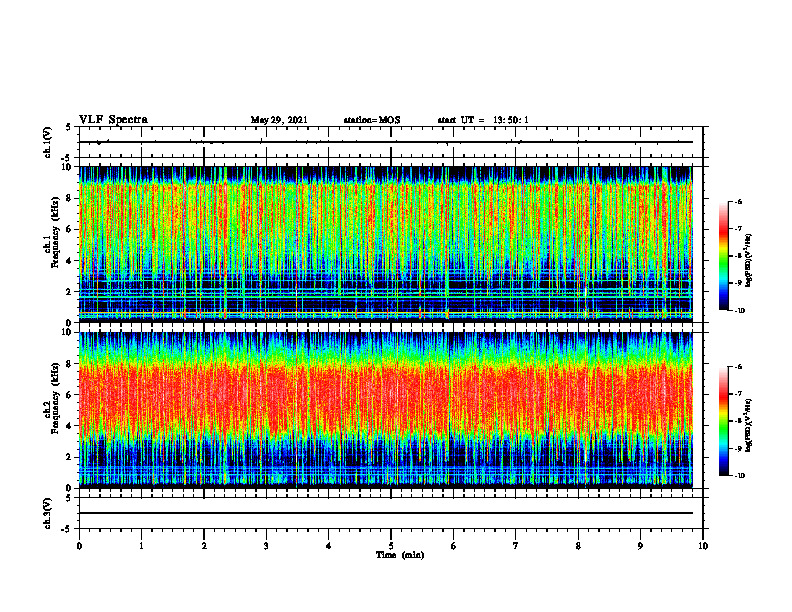792x612 pixels.
Task: Click the ch.2 color bar log(PSD) label
Action: [x=749, y=426]
